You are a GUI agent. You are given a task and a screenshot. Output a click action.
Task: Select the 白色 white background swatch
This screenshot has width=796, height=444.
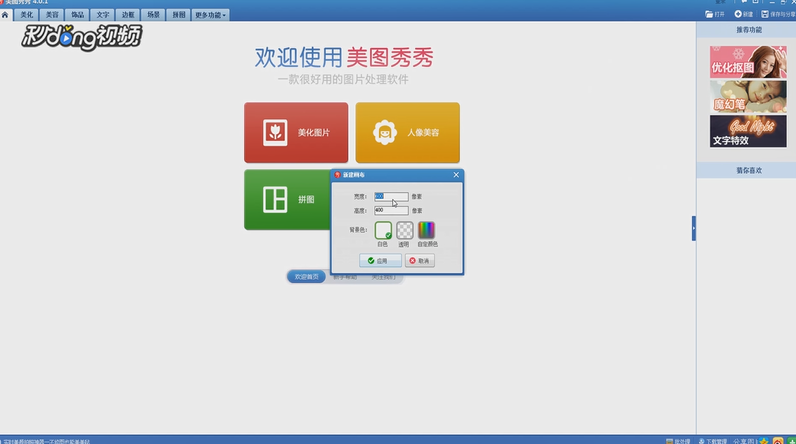click(x=383, y=230)
